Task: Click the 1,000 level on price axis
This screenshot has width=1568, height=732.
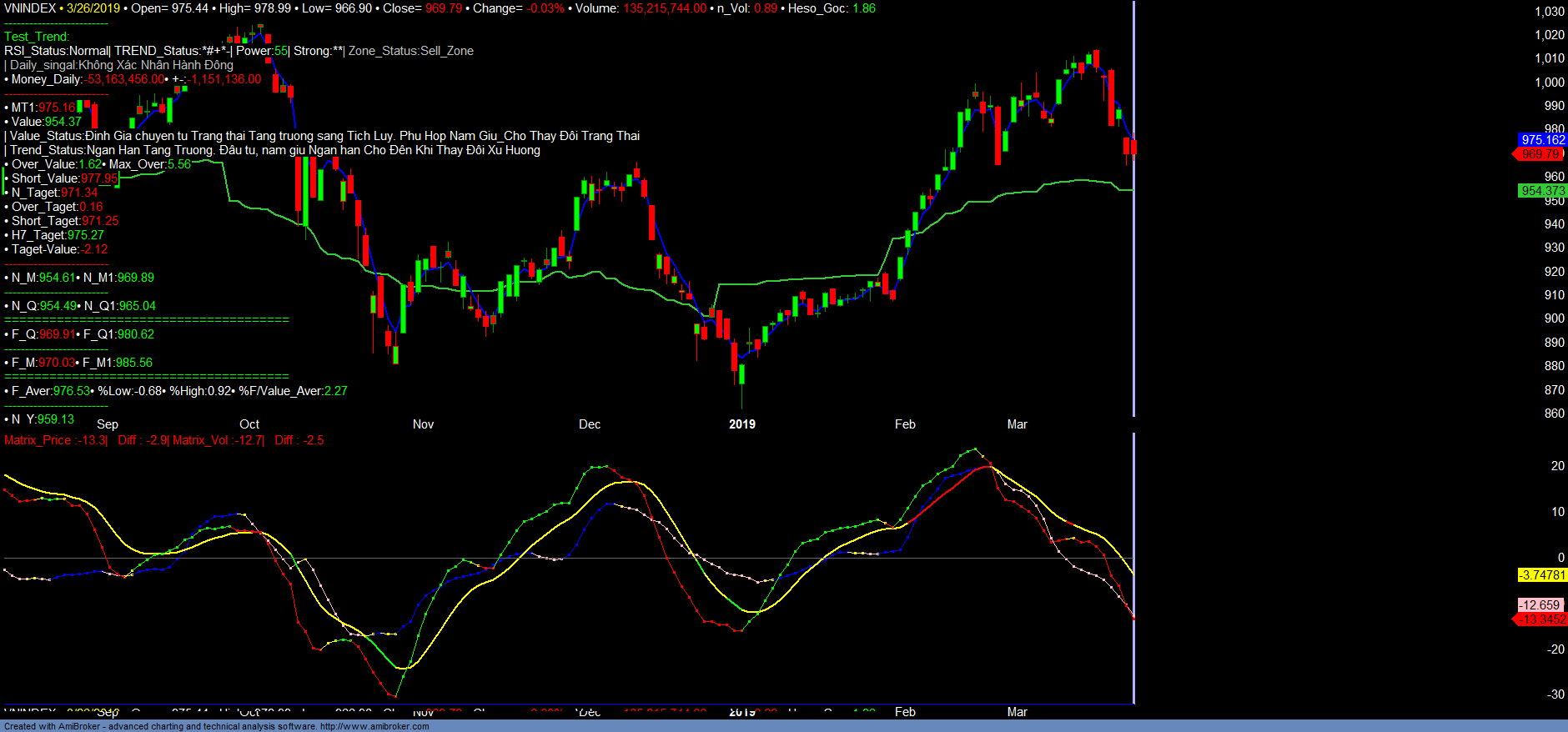Action: click(x=1550, y=83)
